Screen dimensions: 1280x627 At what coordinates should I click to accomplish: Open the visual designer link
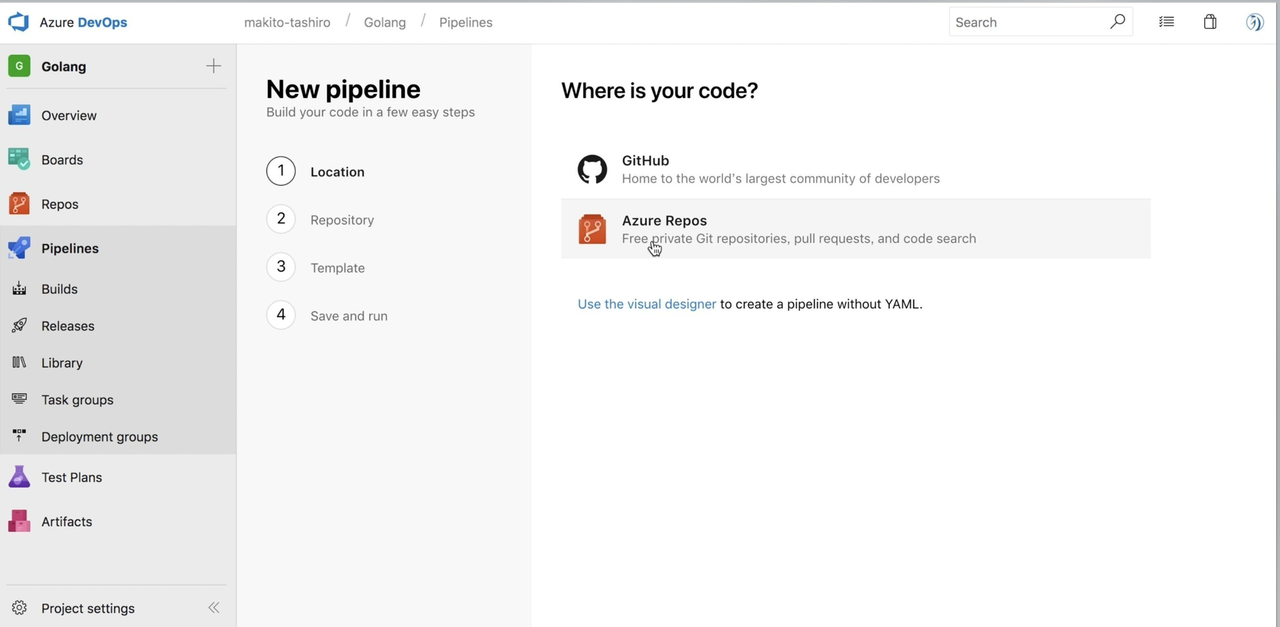pos(645,303)
